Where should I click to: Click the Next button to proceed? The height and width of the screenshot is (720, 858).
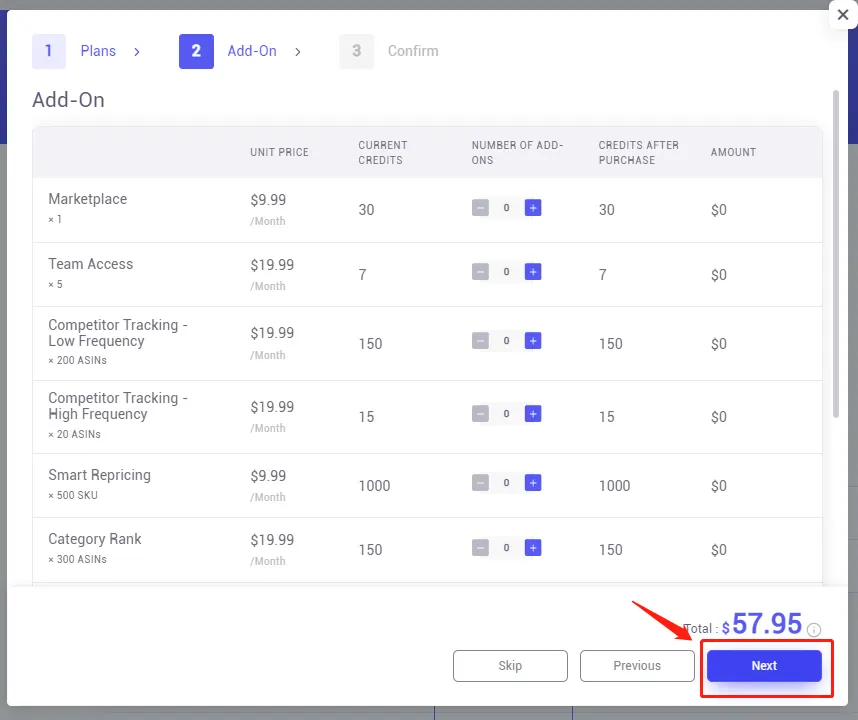[x=764, y=665]
